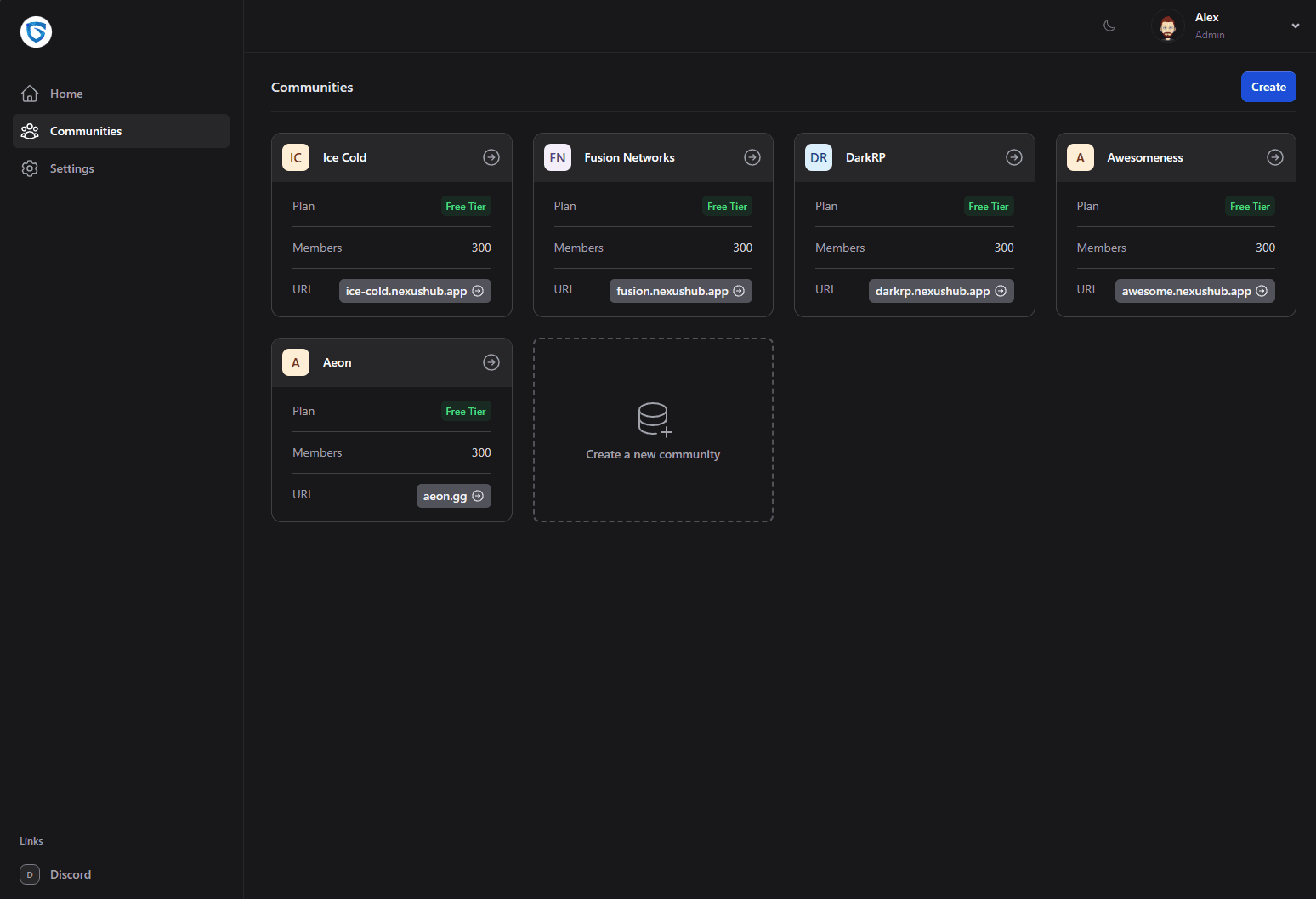Click the Free Tier badge on Ice Cold
Image resolution: width=1316 pixels, height=899 pixels.
point(466,206)
